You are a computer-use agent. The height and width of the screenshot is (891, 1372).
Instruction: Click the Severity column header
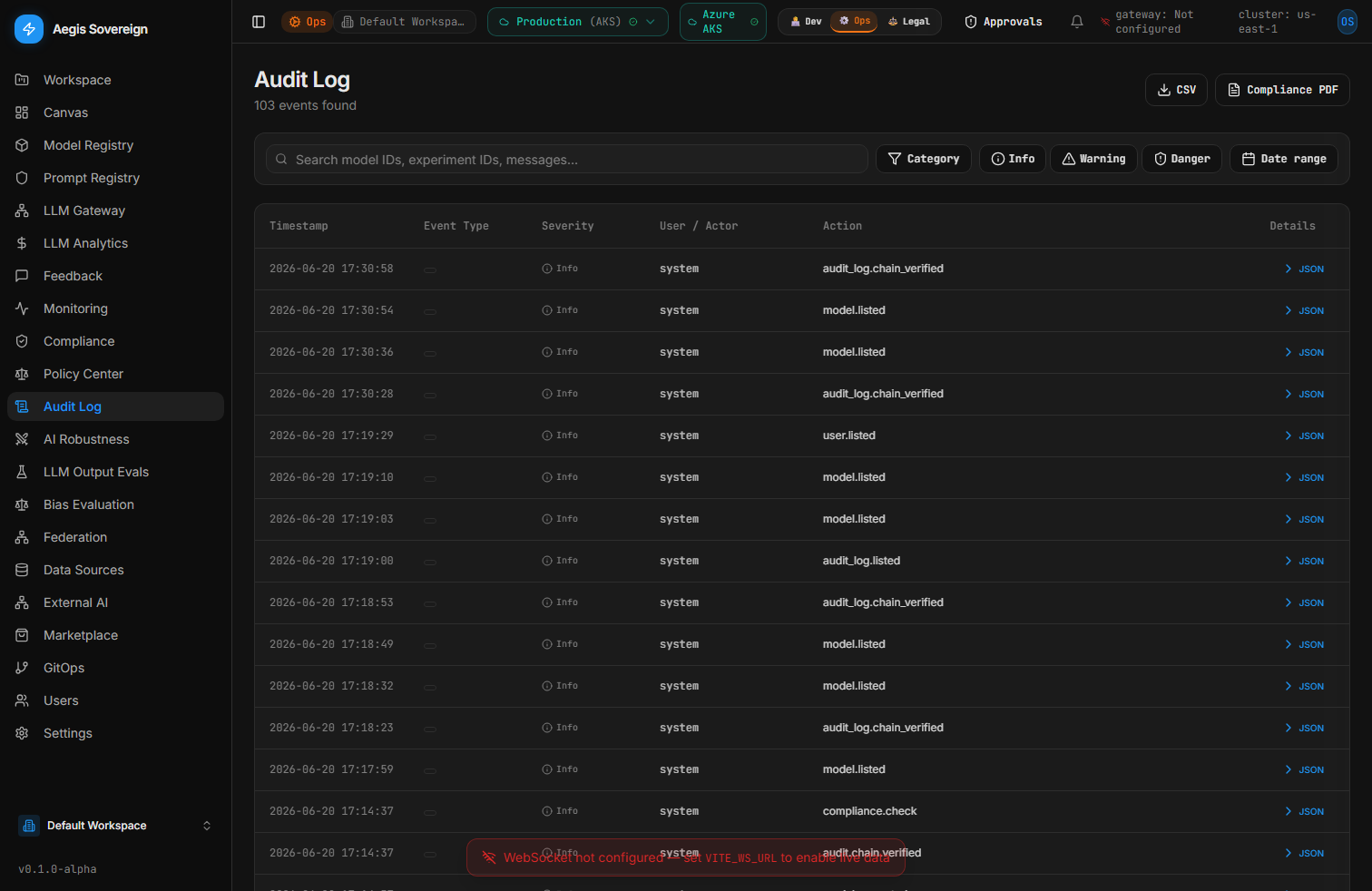point(568,226)
